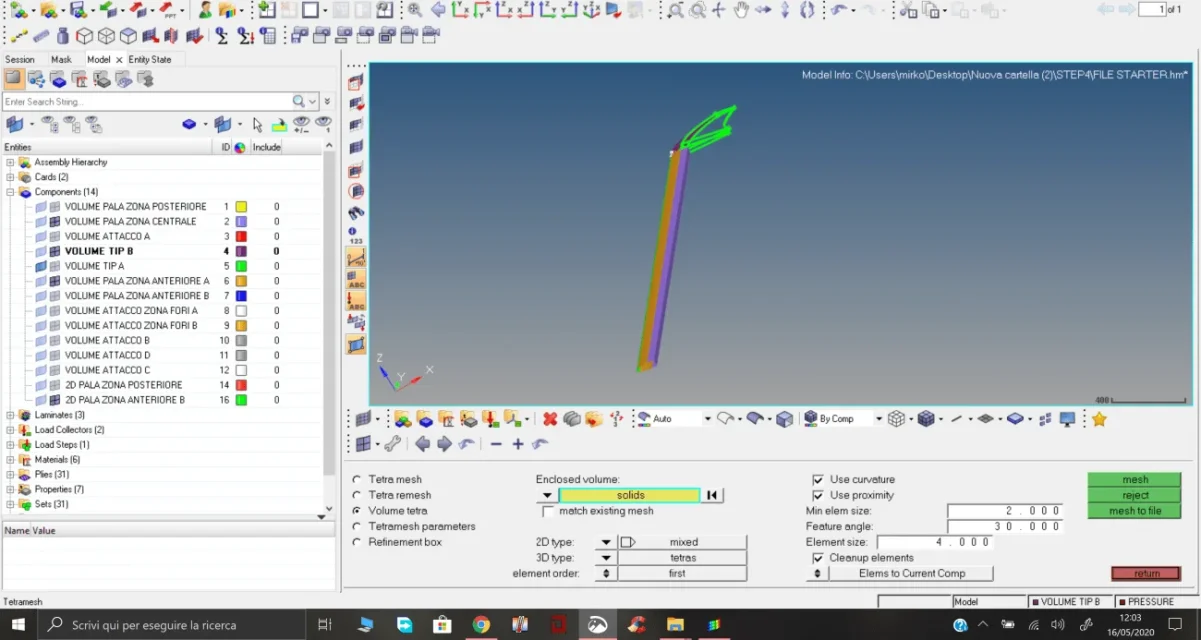Click the cut icon in top toolbar
Screen dimensions: 1201x640
[907, 10]
